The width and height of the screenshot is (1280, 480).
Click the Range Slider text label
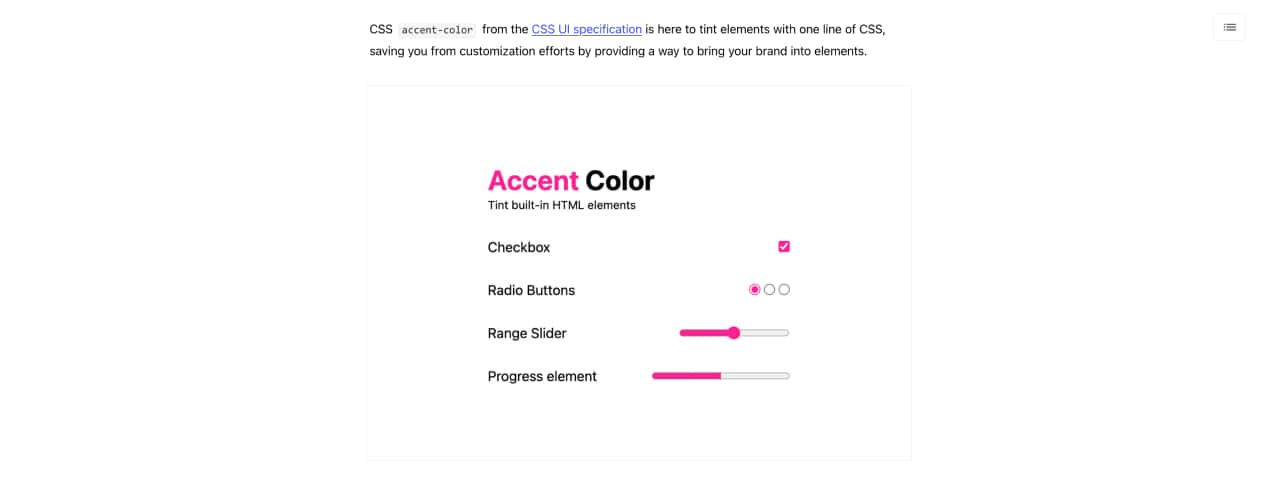tap(527, 333)
